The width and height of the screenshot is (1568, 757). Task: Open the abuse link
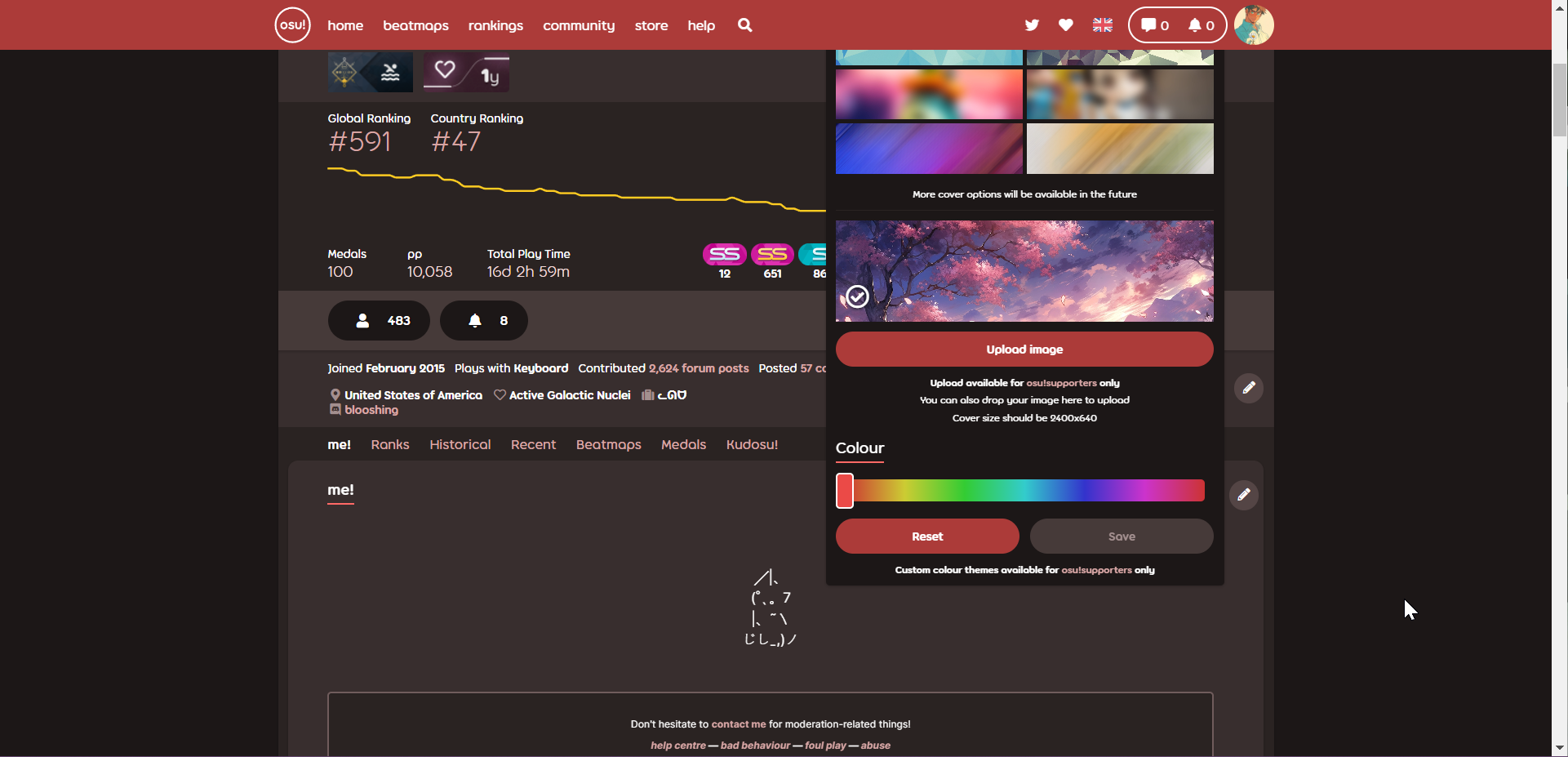[875, 746]
